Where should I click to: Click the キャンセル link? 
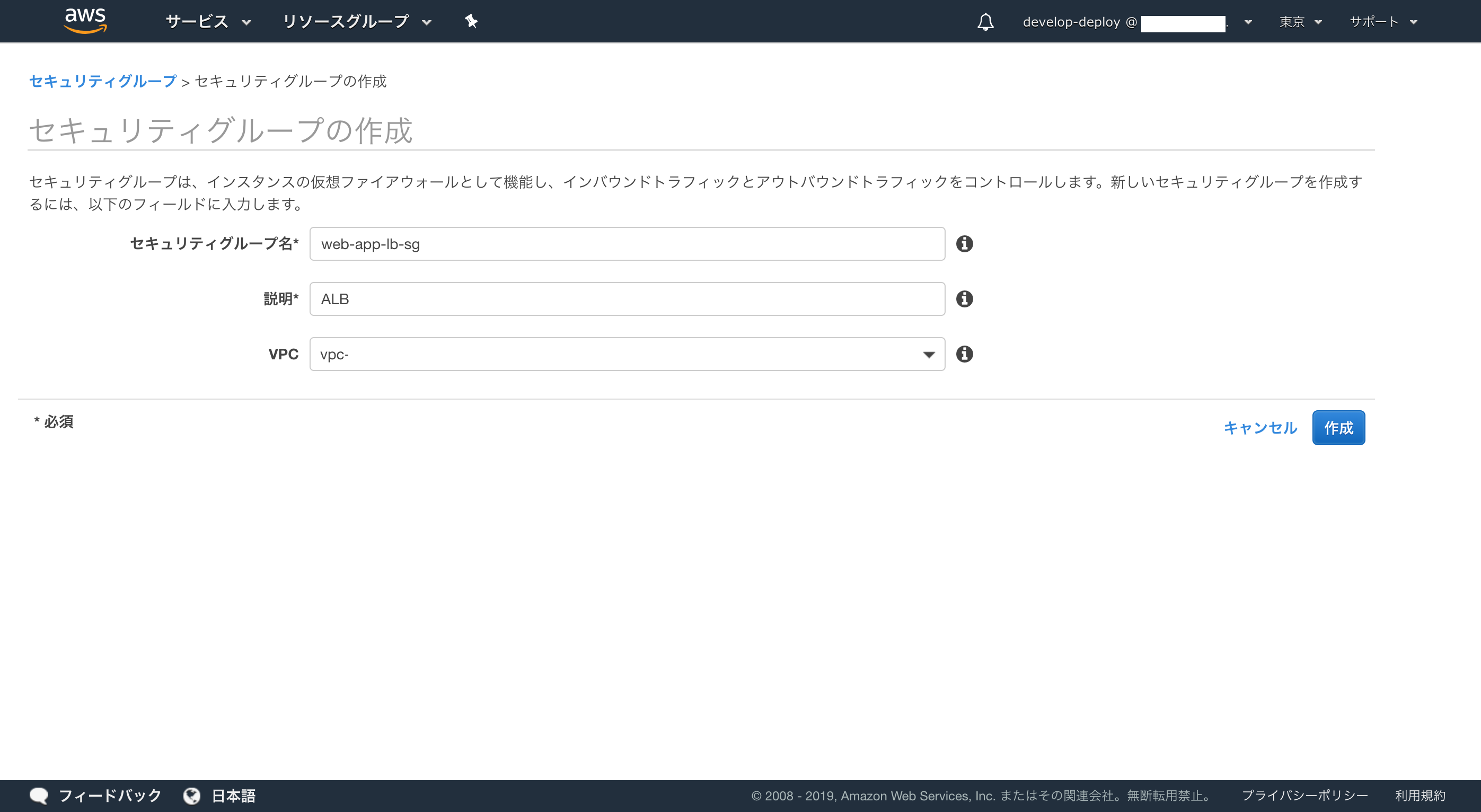coord(1259,428)
